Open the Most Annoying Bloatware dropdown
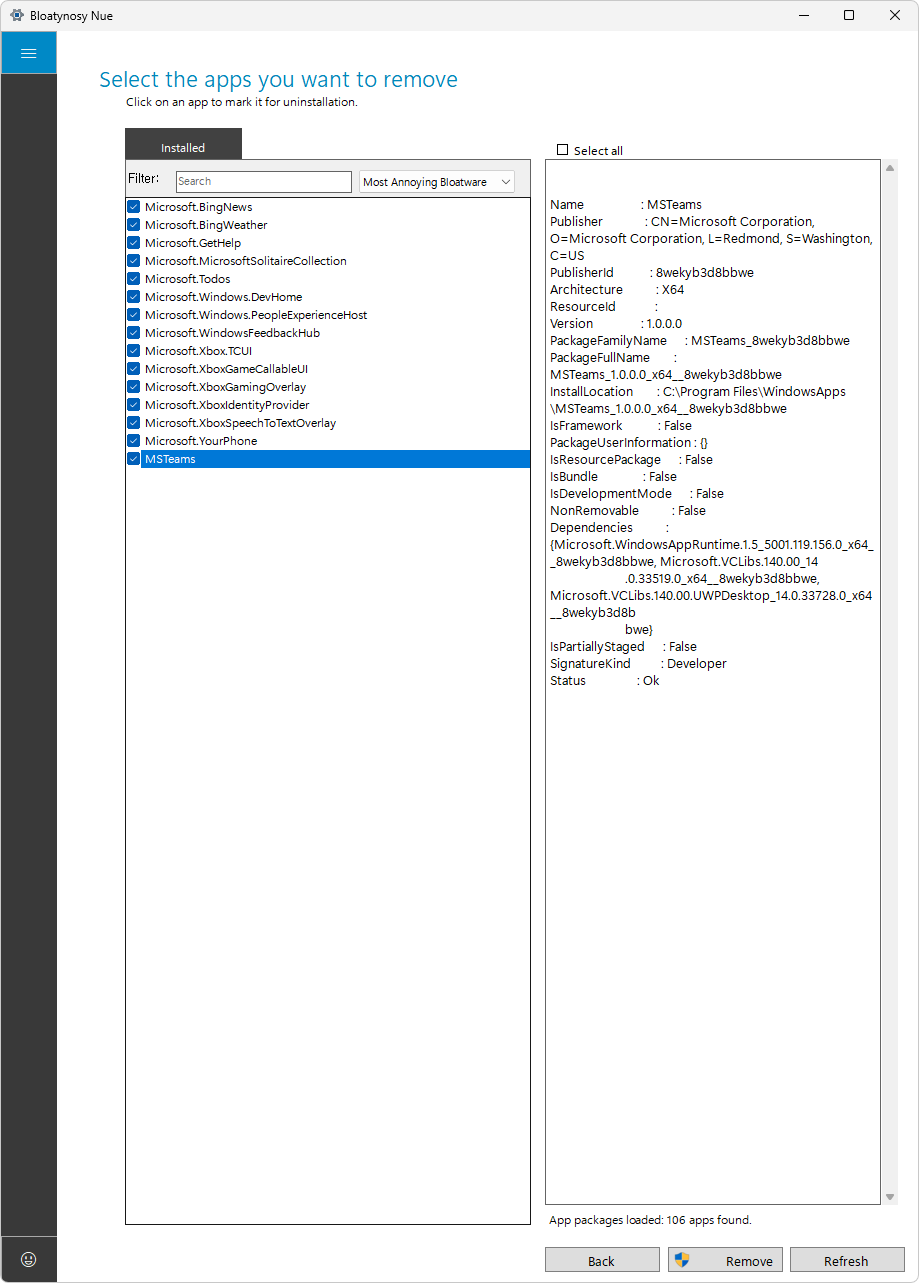Viewport: 919px width, 1283px height. pos(437,182)
